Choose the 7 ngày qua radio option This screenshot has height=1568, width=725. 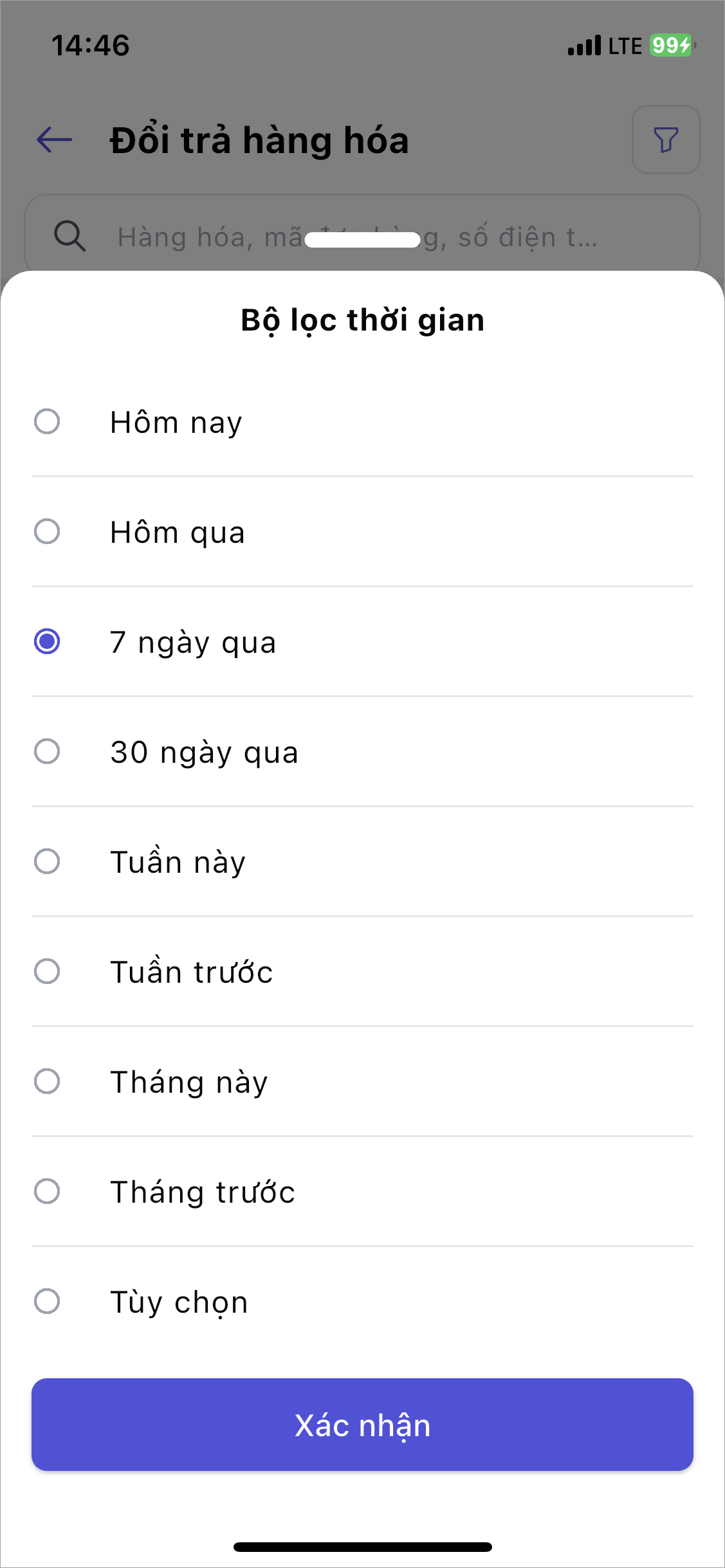click(47, 642)
